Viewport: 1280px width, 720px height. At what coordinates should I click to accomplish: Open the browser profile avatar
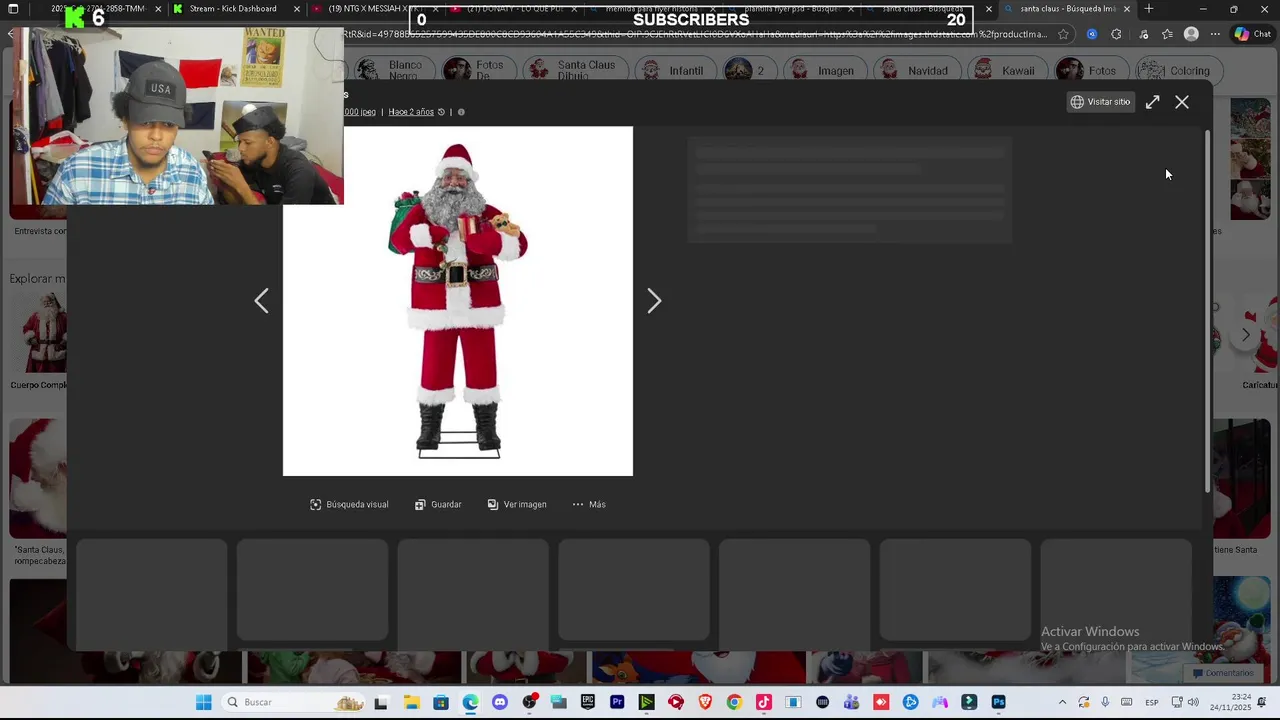(x=1191, y=34)
